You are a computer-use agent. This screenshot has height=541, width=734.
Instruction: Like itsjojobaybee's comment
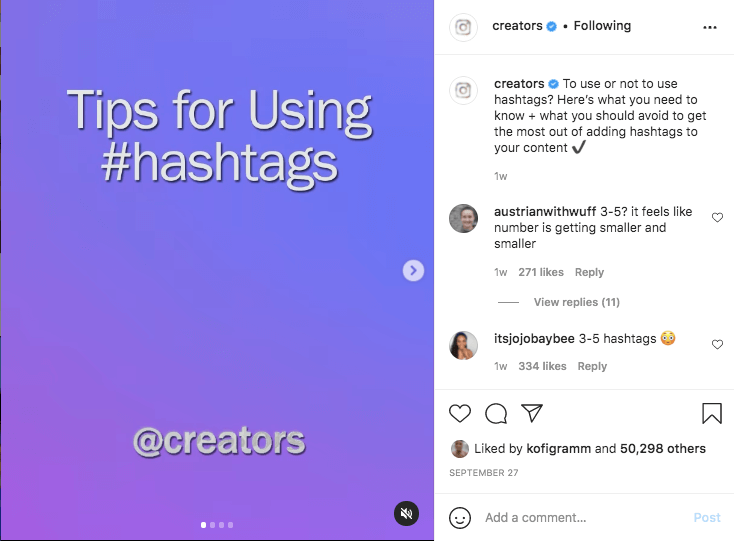717,345
